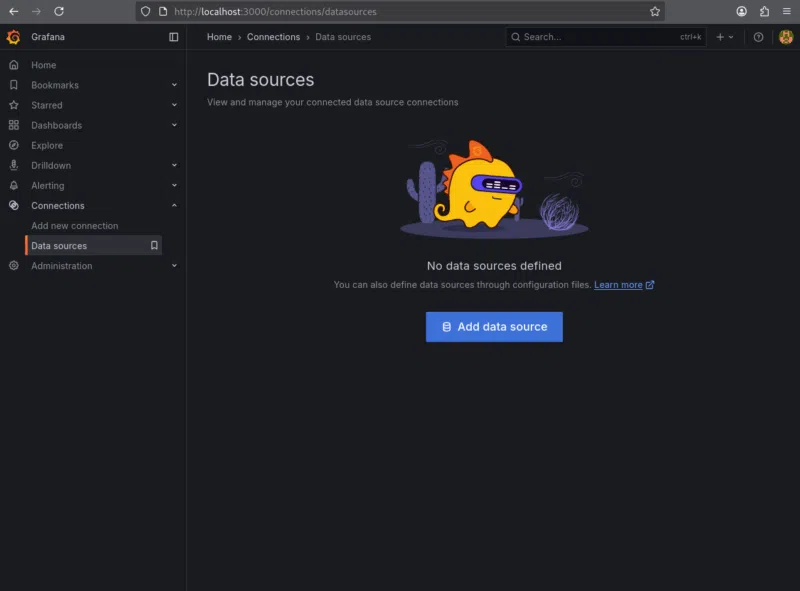Viewport: 800px width, 591px height.
Task: Click the search magnifier icon
Action: tap(515, 37)
